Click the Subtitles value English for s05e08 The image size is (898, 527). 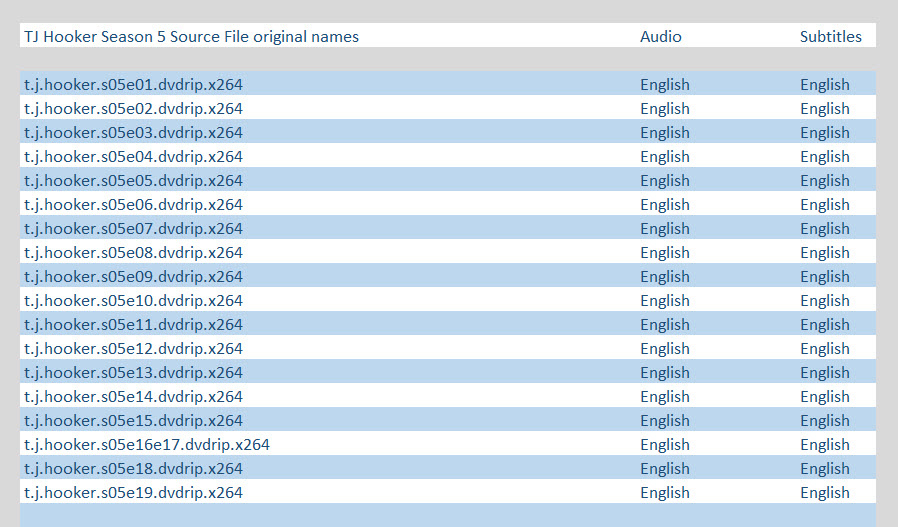point(825,254)
